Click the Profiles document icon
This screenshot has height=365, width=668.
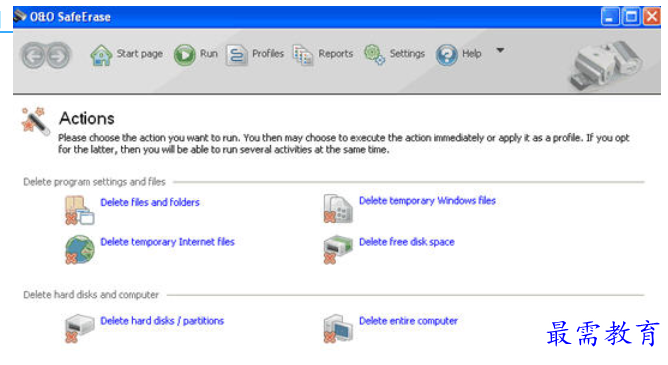point(236,55)
